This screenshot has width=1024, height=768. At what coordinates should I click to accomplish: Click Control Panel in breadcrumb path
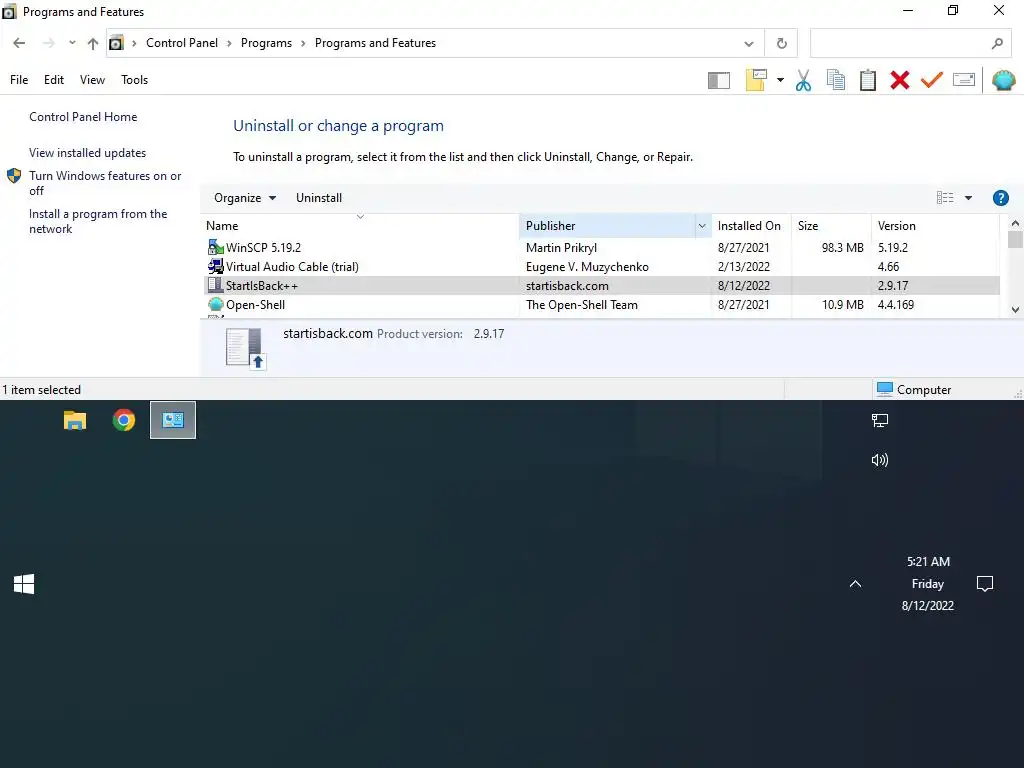pos(182,43)
